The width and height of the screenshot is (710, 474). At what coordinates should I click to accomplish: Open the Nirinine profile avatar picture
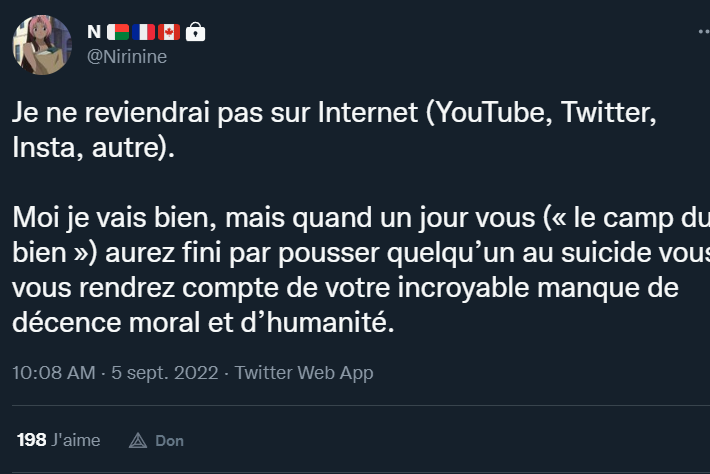coord(41,45)
